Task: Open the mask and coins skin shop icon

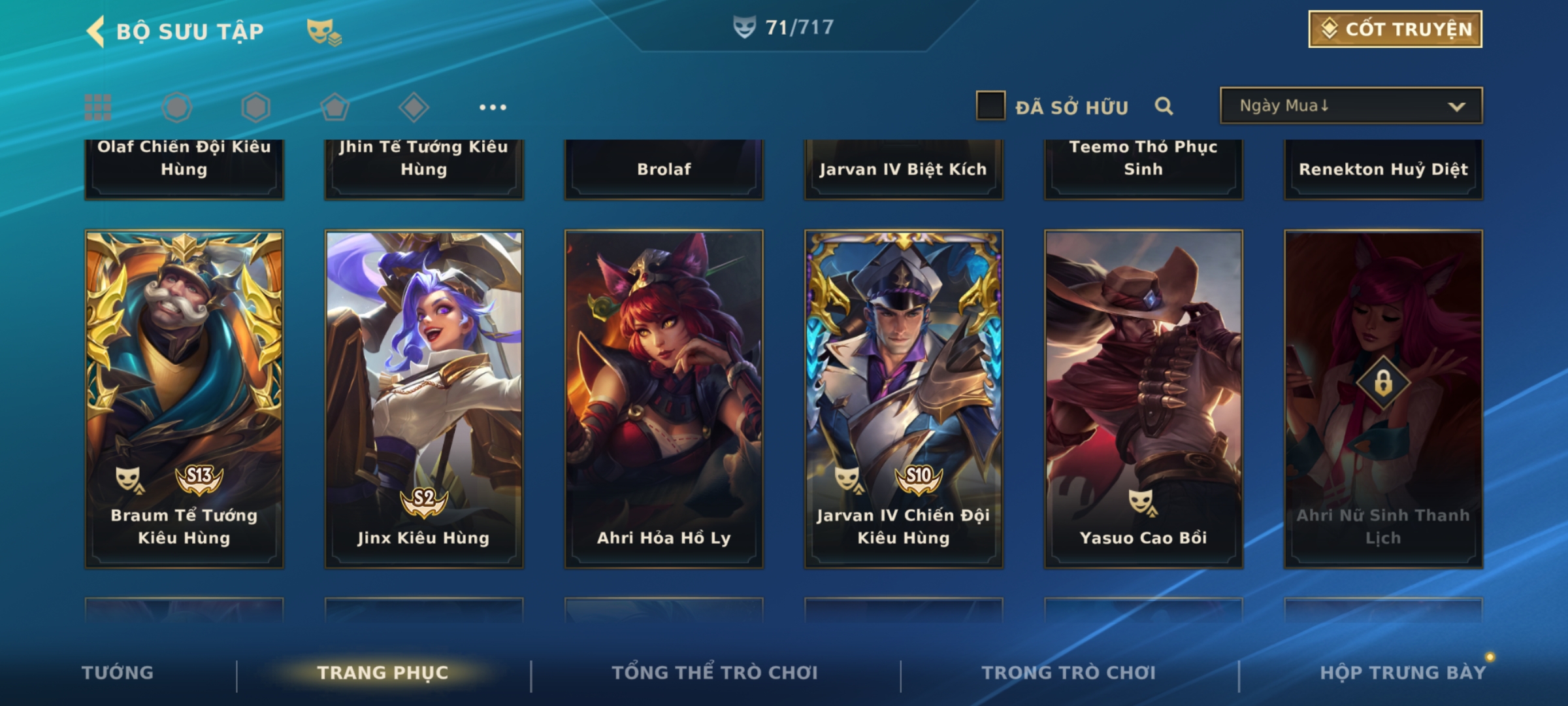Action: pos(324,32)
